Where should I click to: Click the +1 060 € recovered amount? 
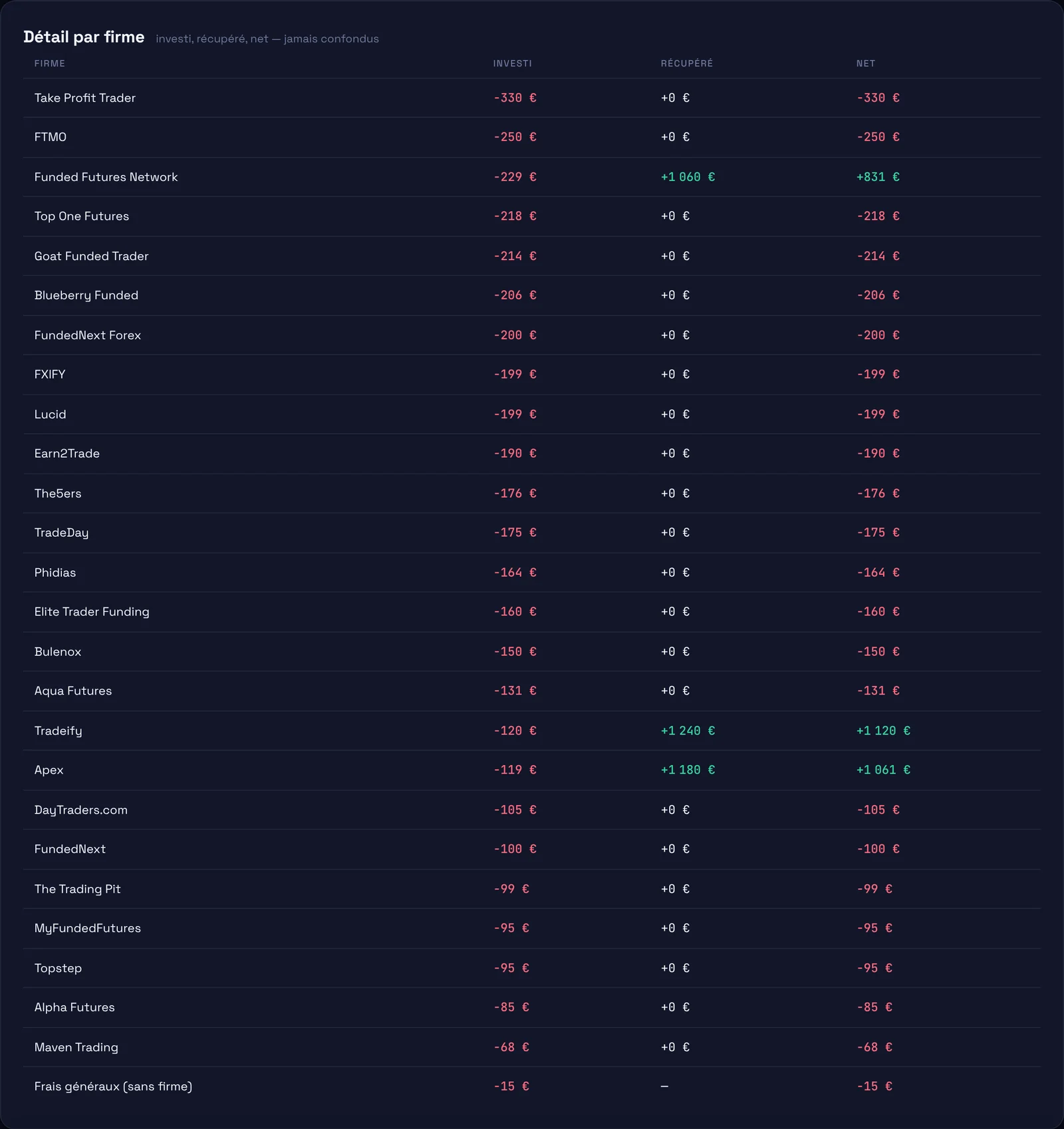688,177
